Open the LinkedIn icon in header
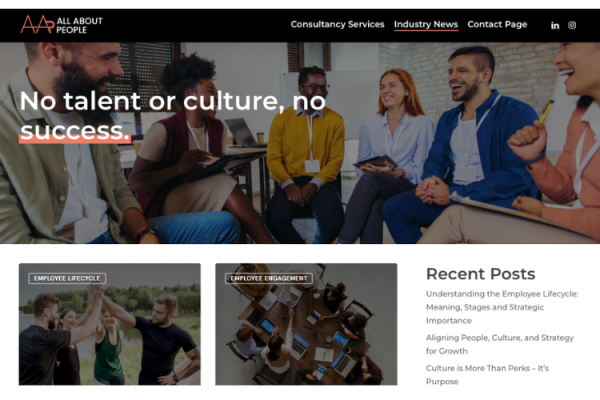600x400 pixels. (555, 25)
